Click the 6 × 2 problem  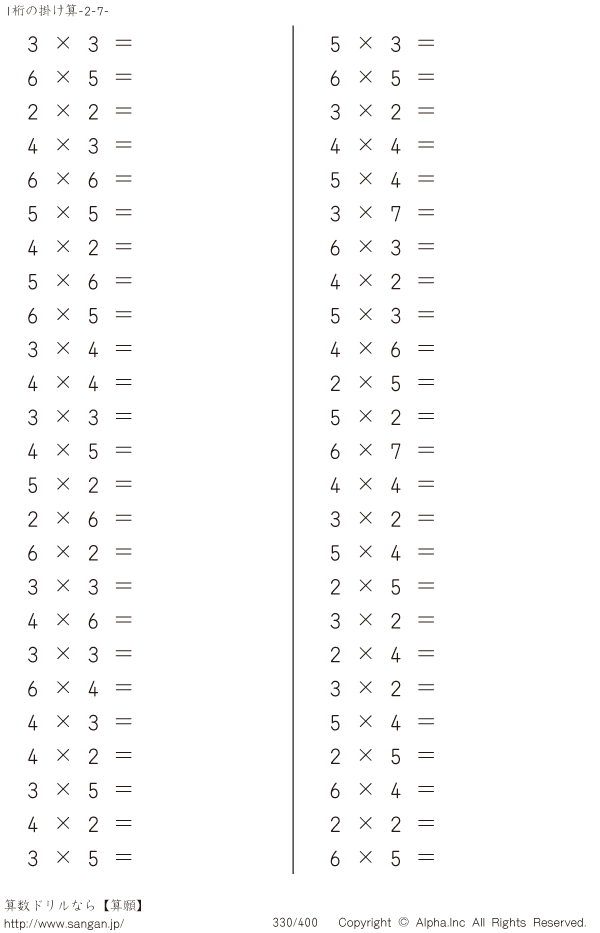pyautogui.click(x=80, y=553)
